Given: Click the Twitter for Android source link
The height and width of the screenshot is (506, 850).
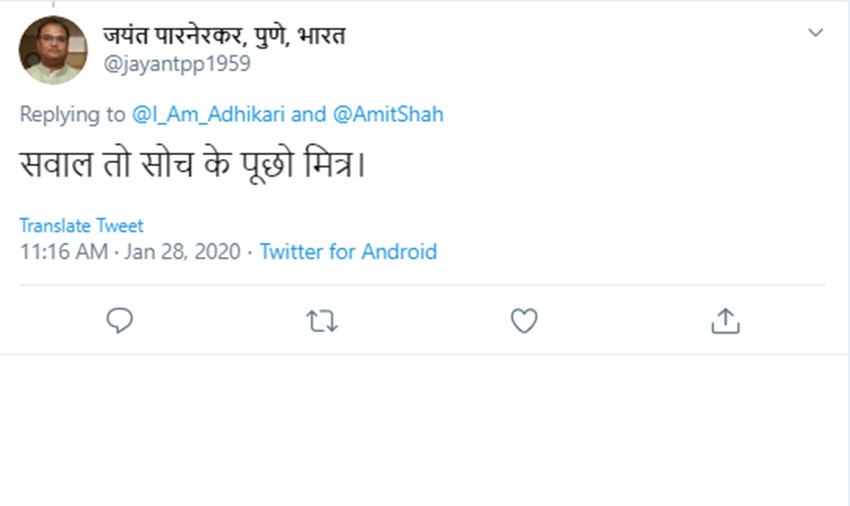Looking at the screenshot, I should (x=348, y=251).
